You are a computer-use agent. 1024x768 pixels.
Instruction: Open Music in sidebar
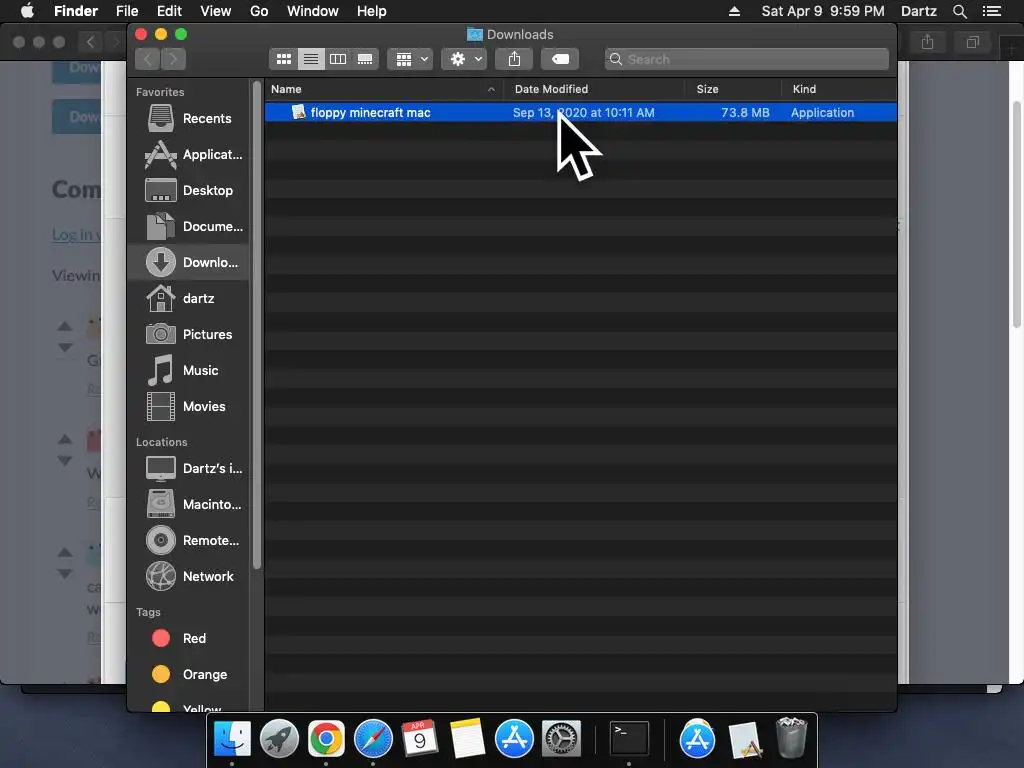point(189,370)
